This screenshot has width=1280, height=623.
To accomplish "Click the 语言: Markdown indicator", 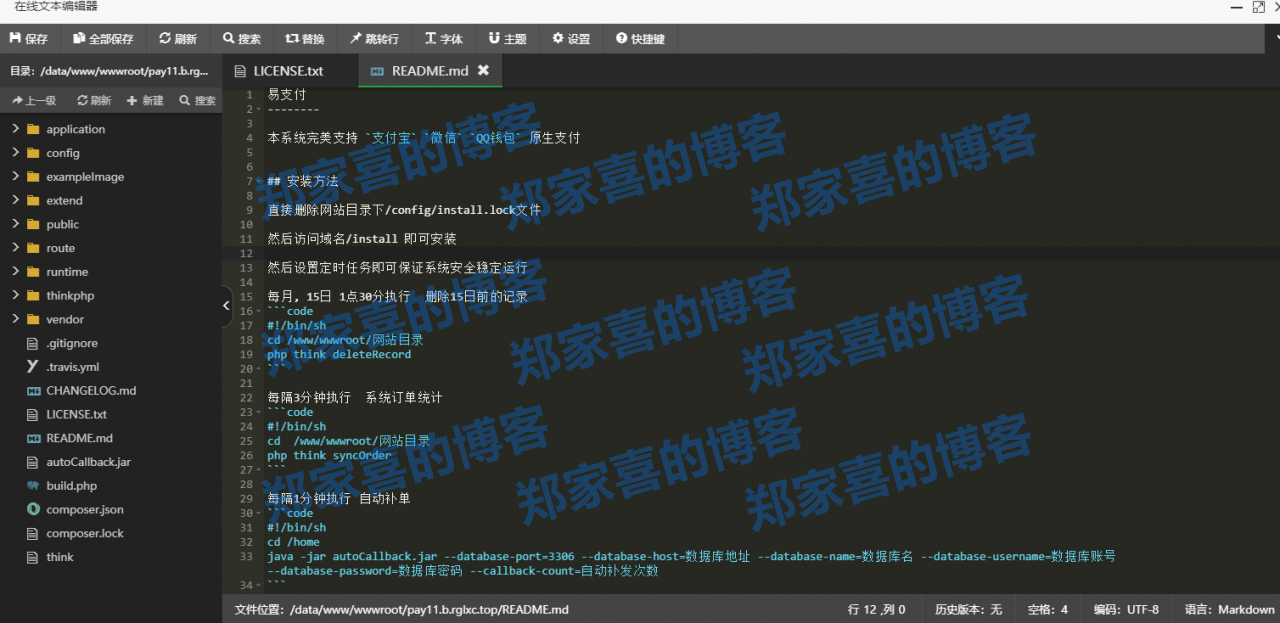I will click(1228, 609).
